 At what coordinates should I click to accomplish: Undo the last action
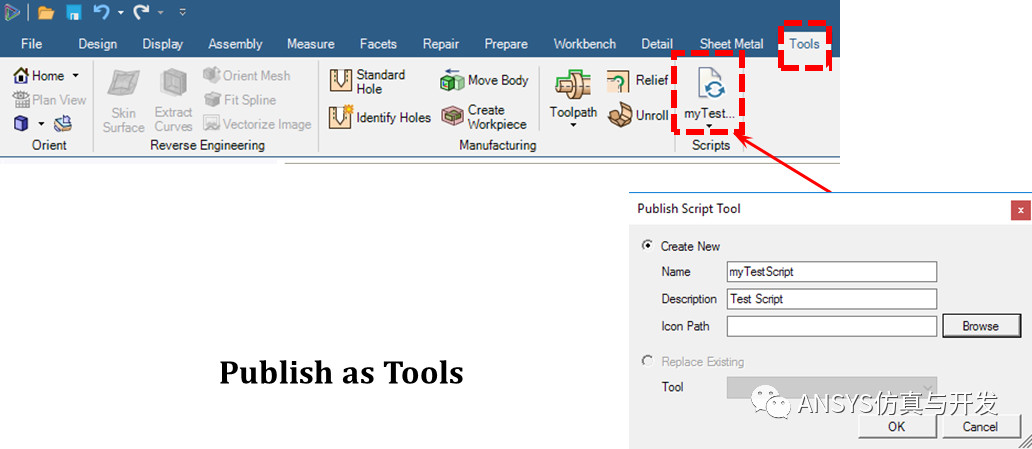(x=101, y=12)
